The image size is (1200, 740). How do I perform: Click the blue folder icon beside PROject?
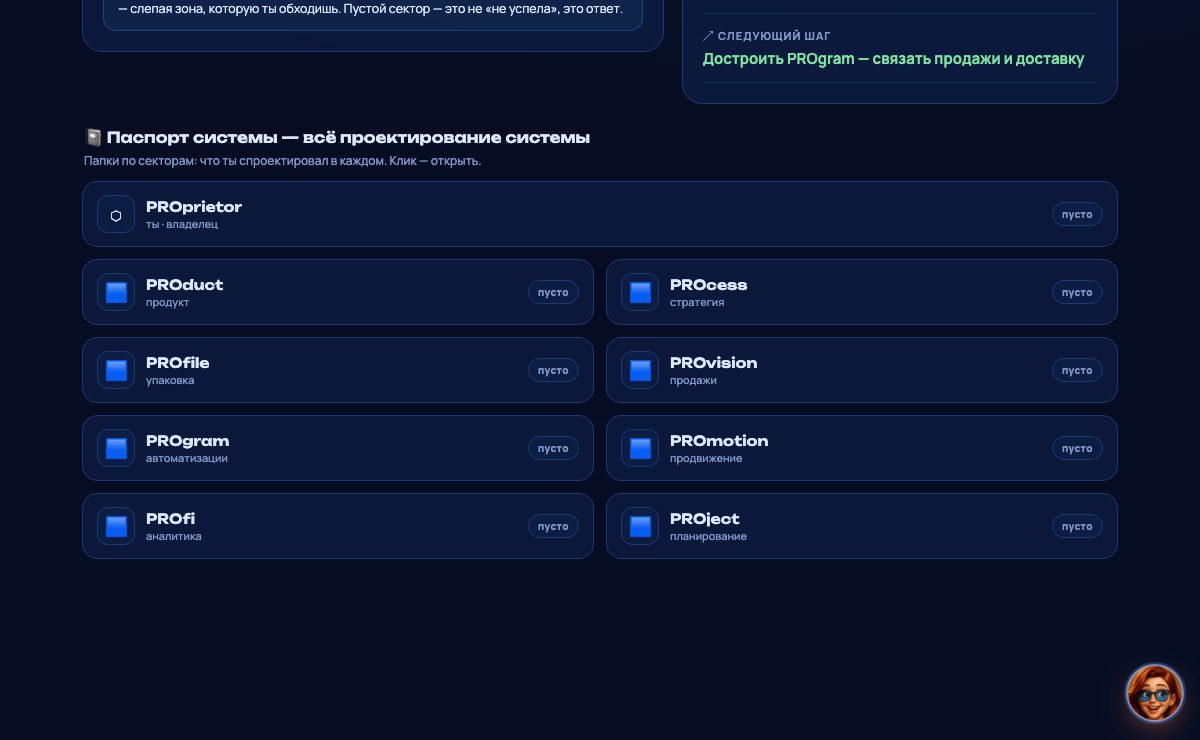tap(640, 526)
